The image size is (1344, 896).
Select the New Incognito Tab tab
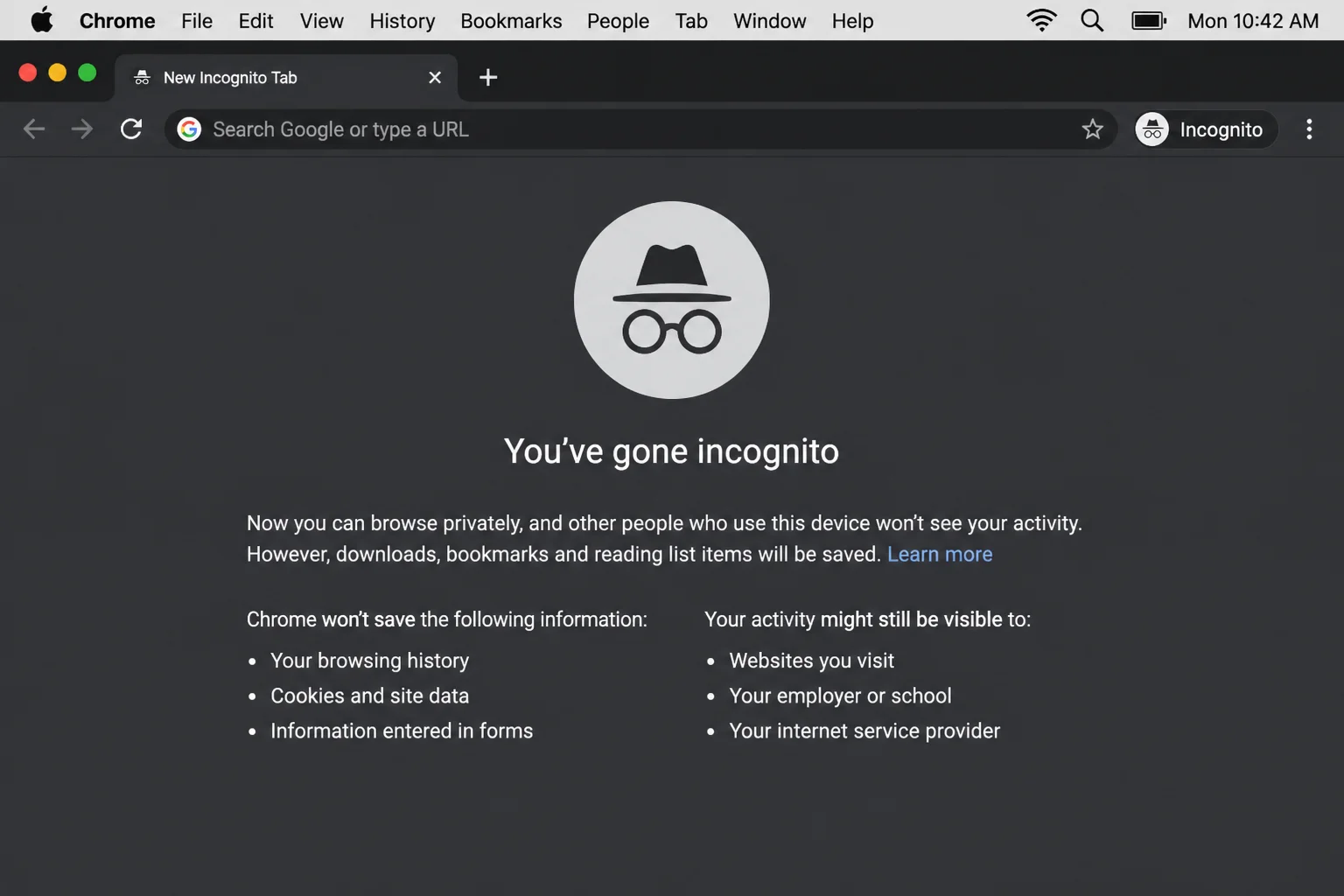[286, 78]
